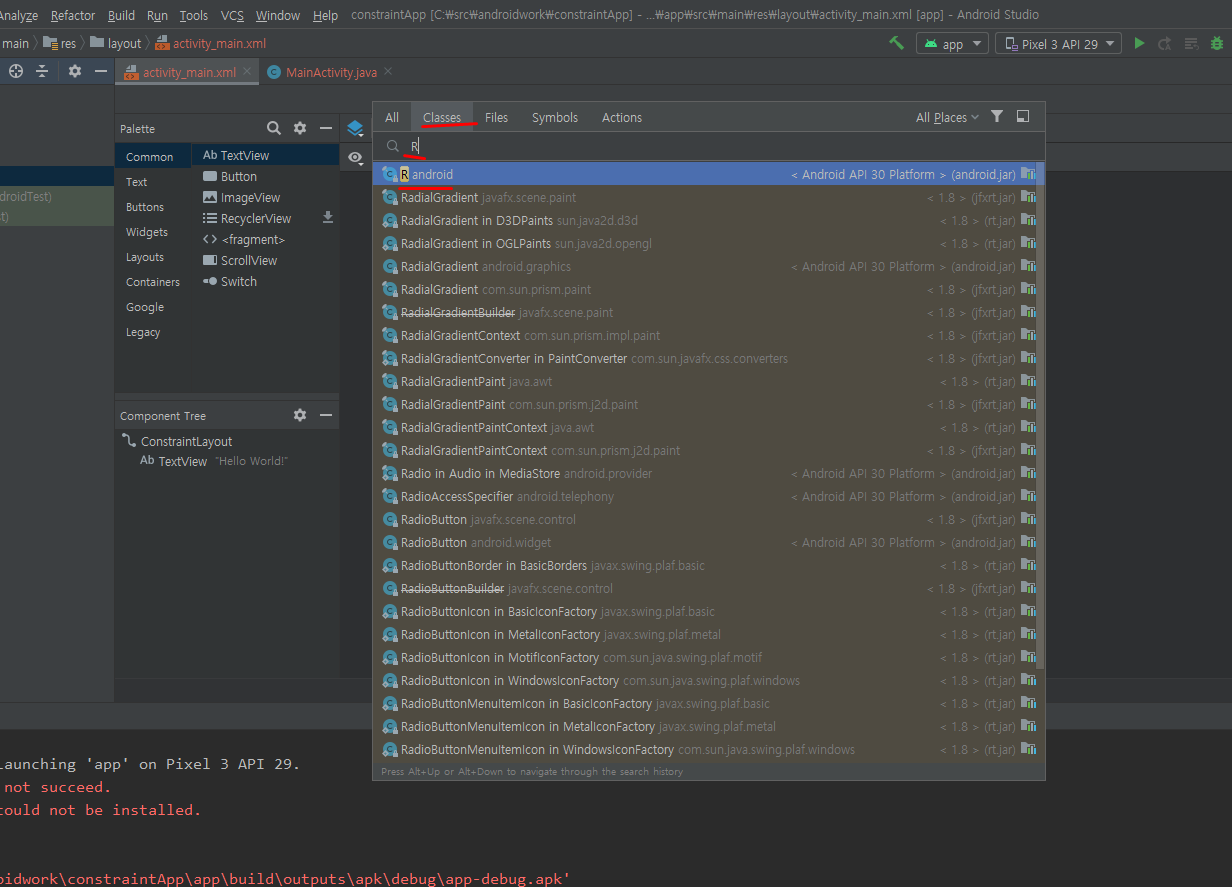Screen dimensions: 1232x887
Task: Open the Palette settings gear icon
Action: click(x=300, y=128)
